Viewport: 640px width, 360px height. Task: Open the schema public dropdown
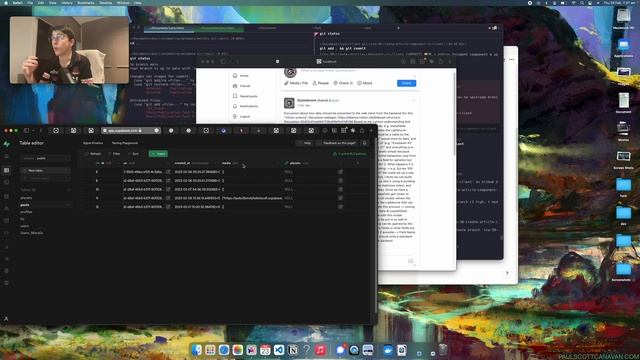tap(45, 158)
